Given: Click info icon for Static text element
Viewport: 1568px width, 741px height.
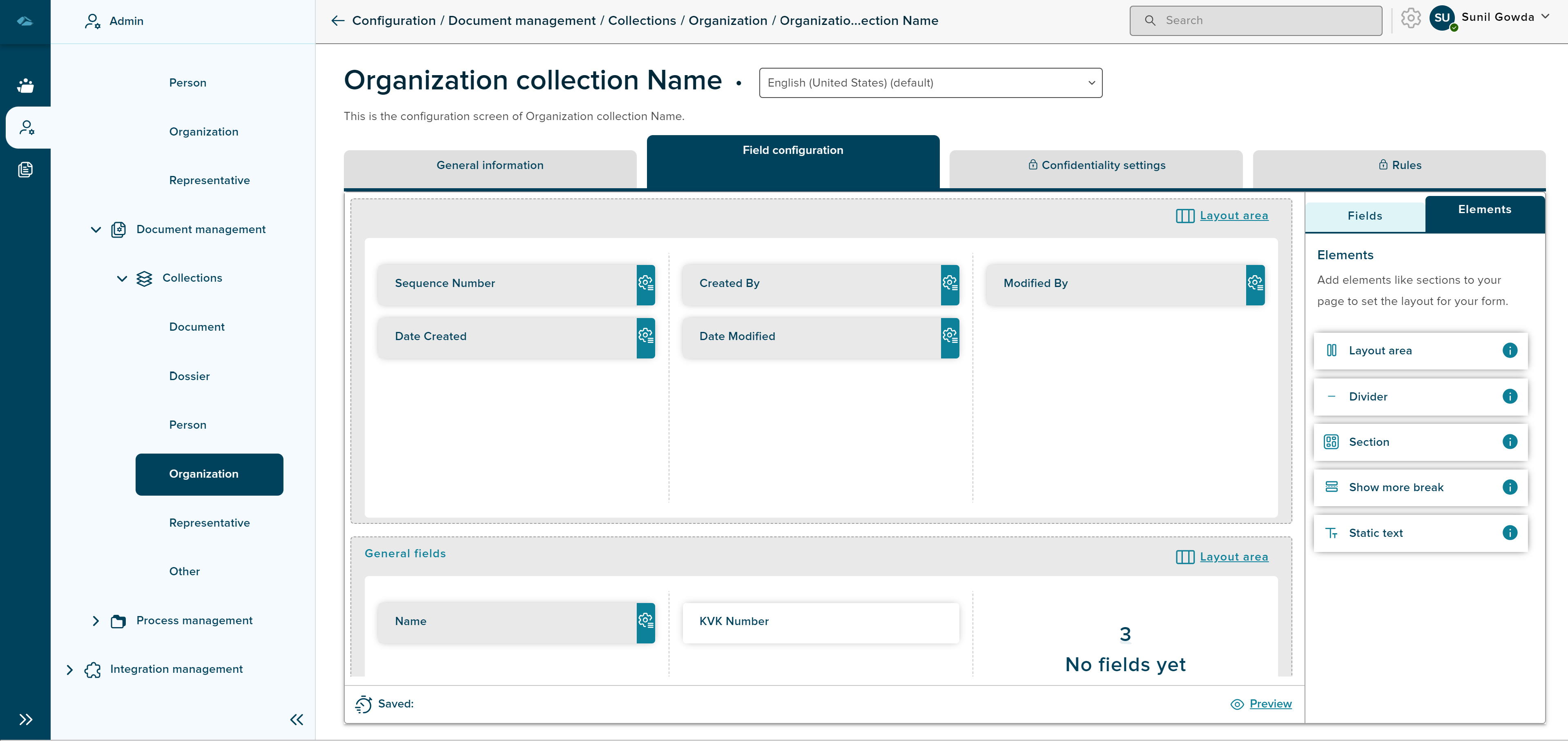Looking at the screenshot, I should 1510,533.
